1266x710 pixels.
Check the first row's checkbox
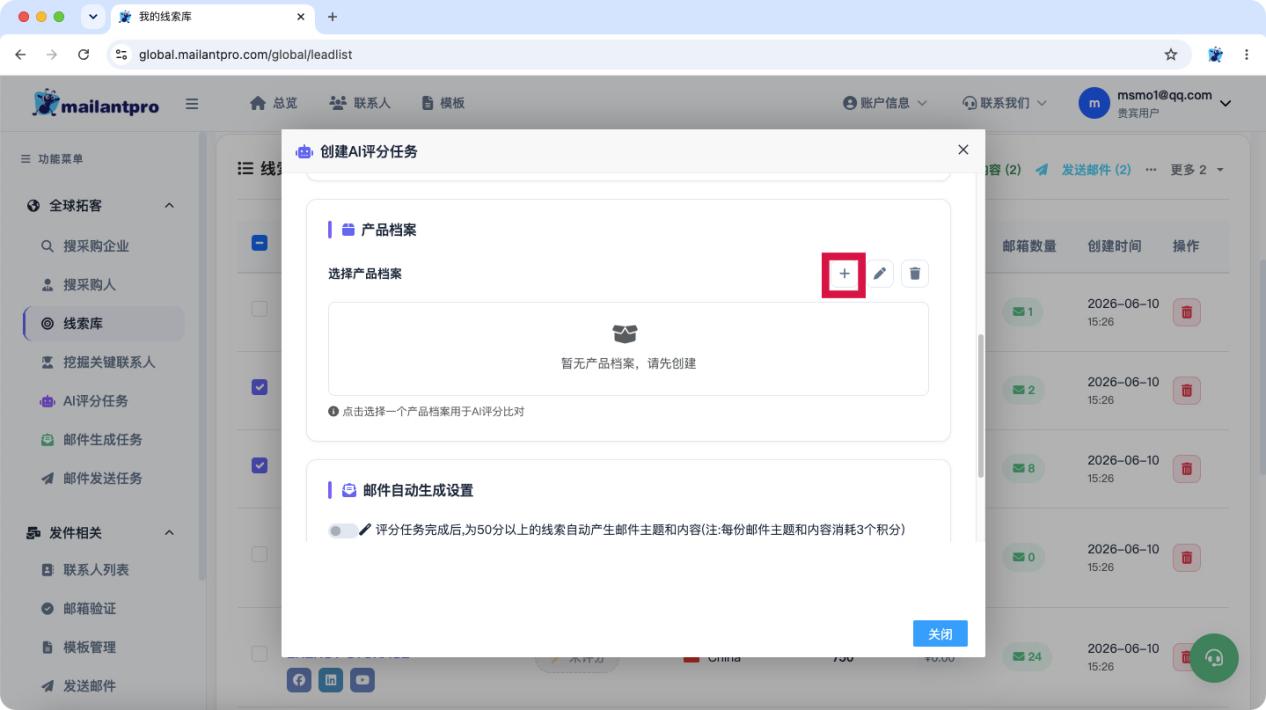click(x=259, y=309)
